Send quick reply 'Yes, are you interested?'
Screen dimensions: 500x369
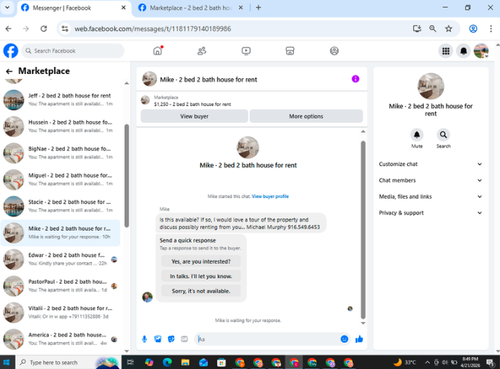click(x=201, y=262)
